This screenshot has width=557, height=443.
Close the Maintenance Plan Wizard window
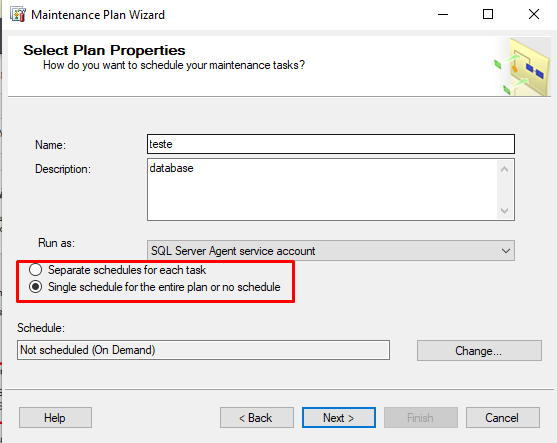(x=534, y=15)
